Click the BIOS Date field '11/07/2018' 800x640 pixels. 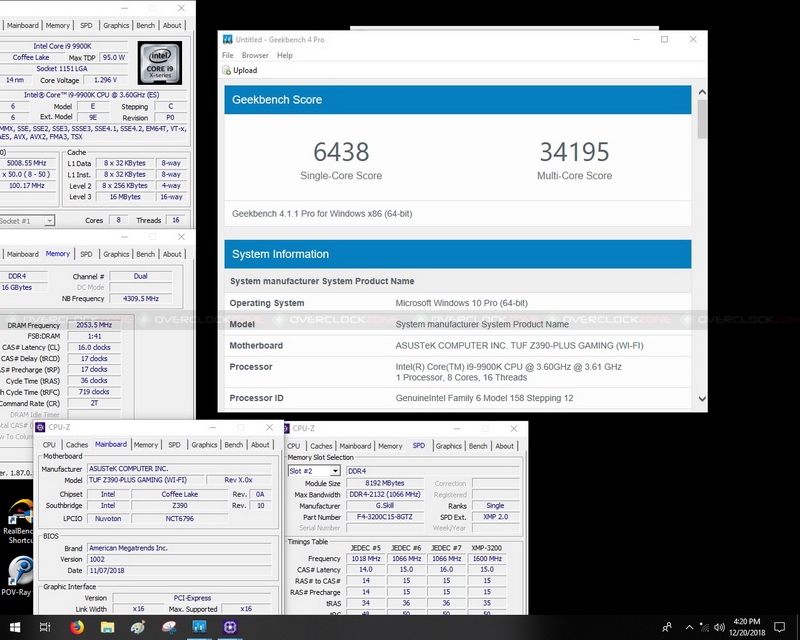tap(179, 571)
